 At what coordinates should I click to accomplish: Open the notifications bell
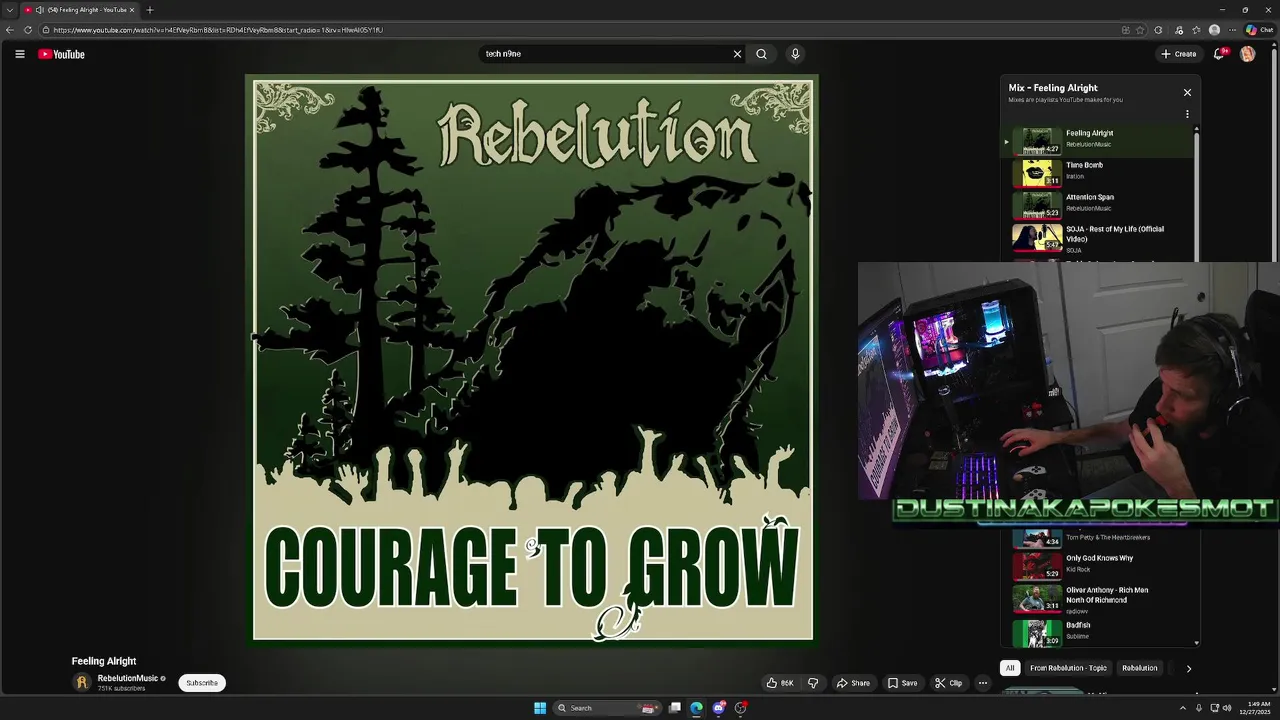click(1219, 54)
